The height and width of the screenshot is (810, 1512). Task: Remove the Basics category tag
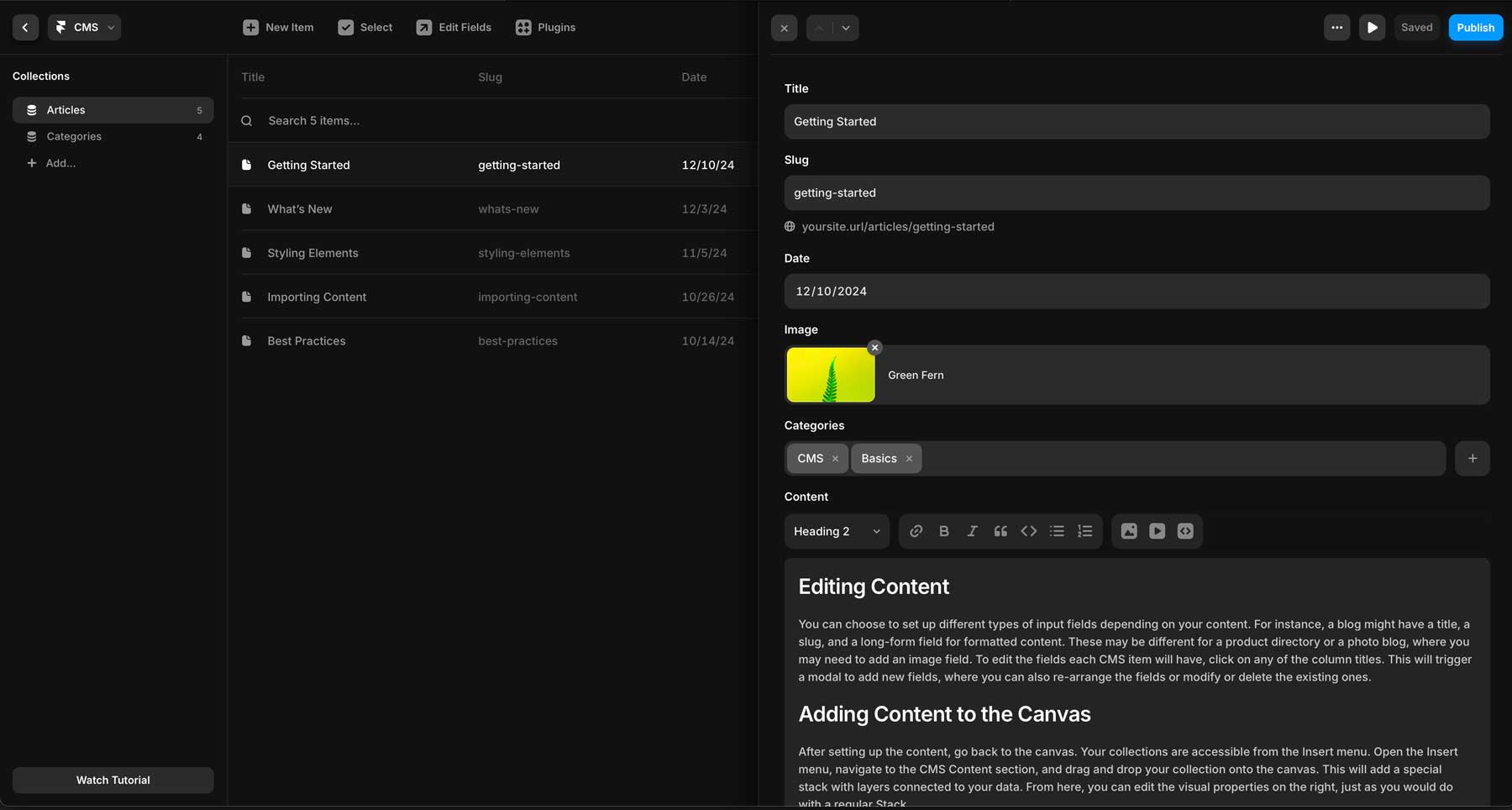(x=909, y=458)
